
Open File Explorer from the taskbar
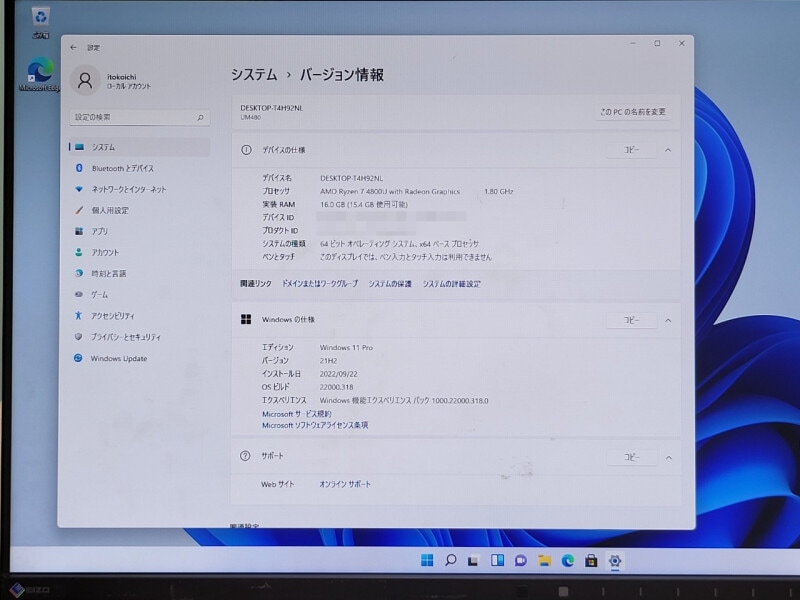coord(543,562)
